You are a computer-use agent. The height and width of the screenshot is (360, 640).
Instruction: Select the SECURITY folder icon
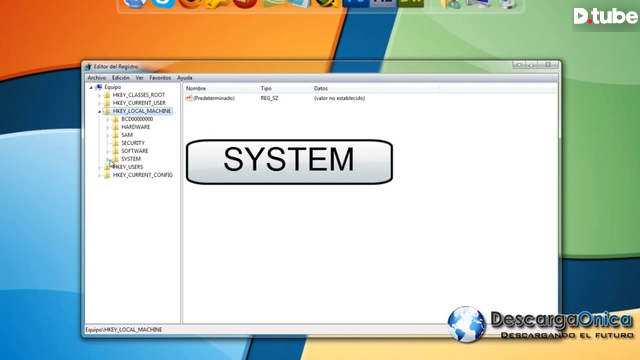(x=116, y=143)
